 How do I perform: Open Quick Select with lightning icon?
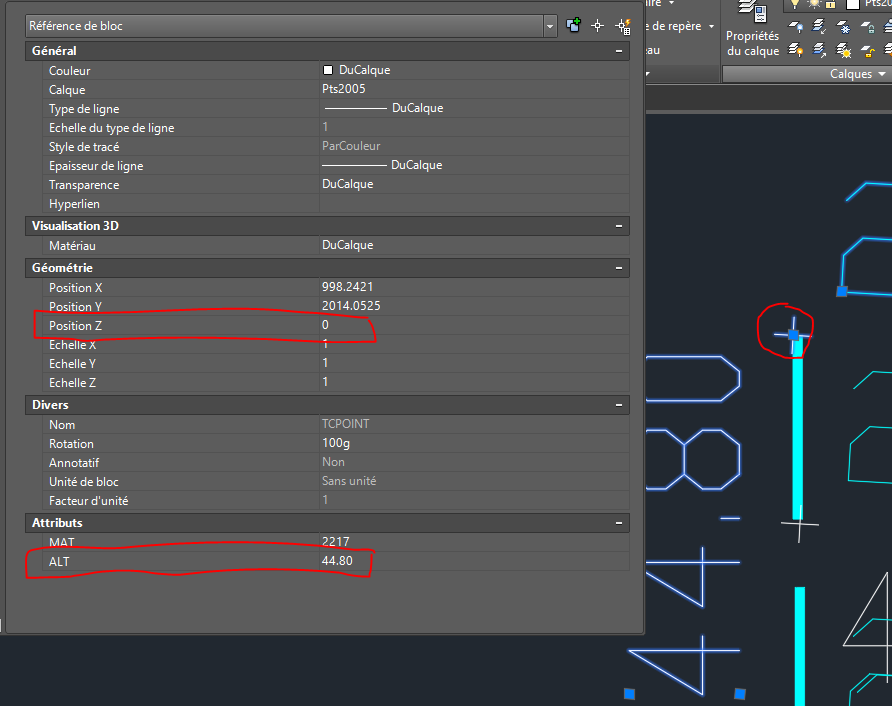pos(623,26)
